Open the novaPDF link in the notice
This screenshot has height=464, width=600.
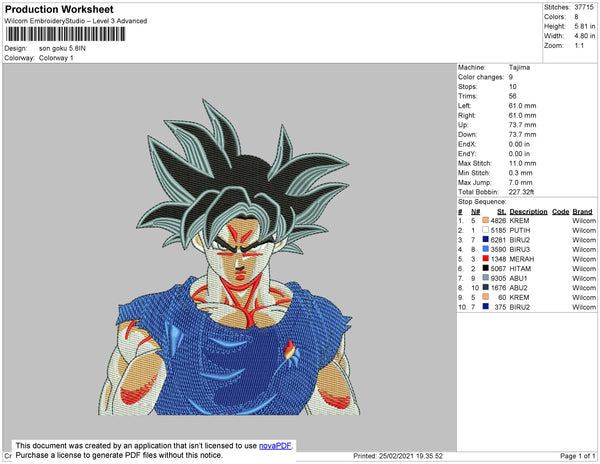[x=275, y=446]
